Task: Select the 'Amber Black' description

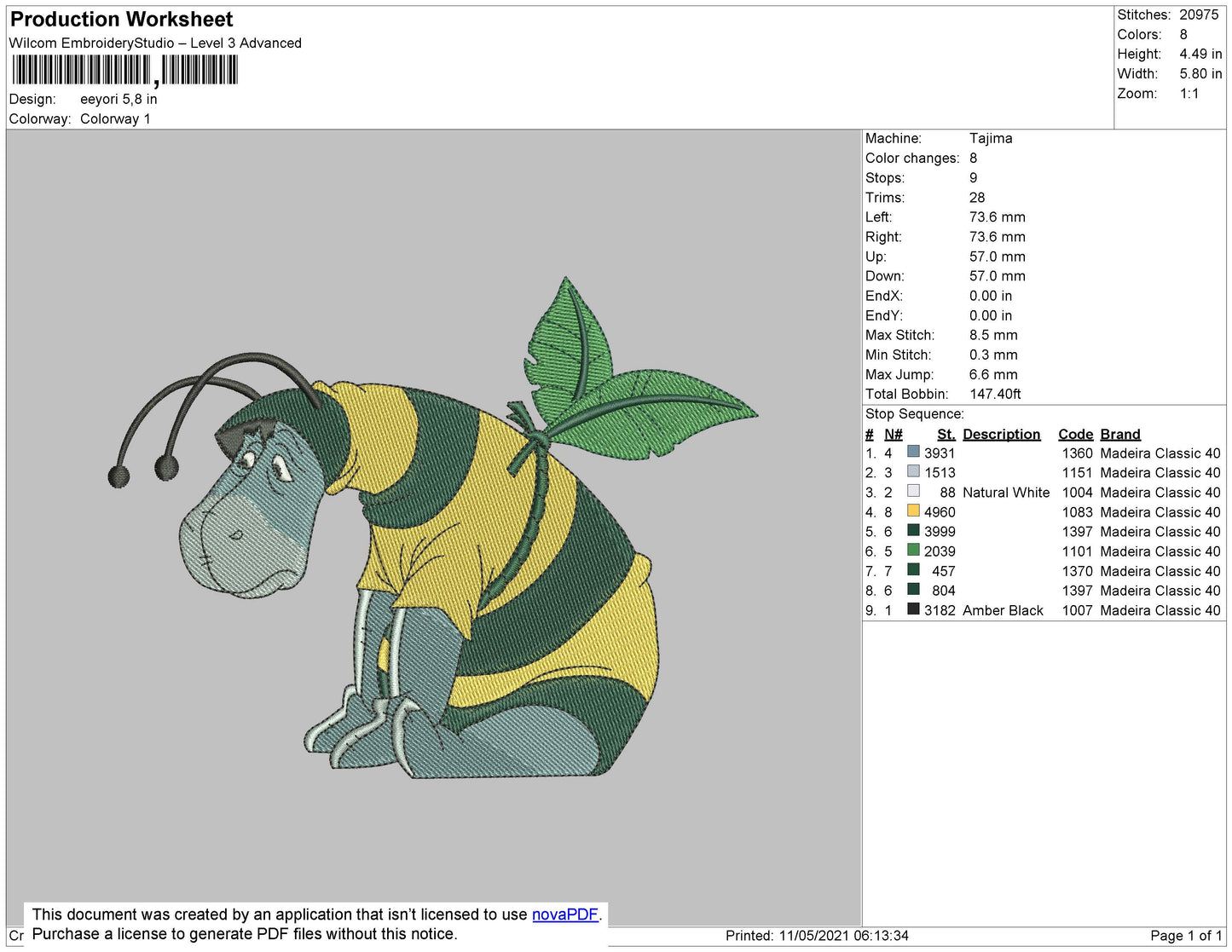Action: [x=1003, y=610]
